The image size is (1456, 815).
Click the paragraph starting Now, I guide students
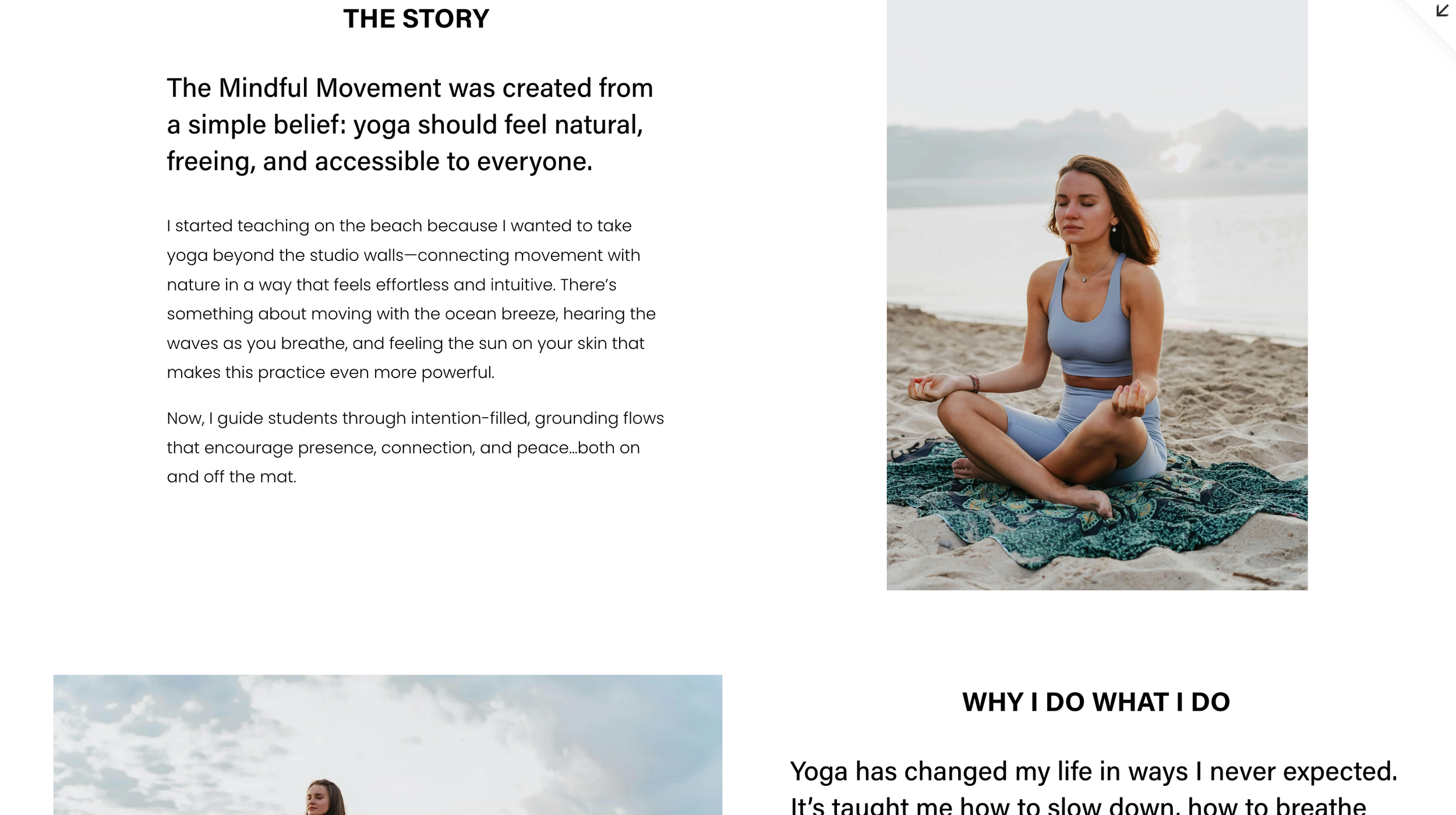pos(415,447)
